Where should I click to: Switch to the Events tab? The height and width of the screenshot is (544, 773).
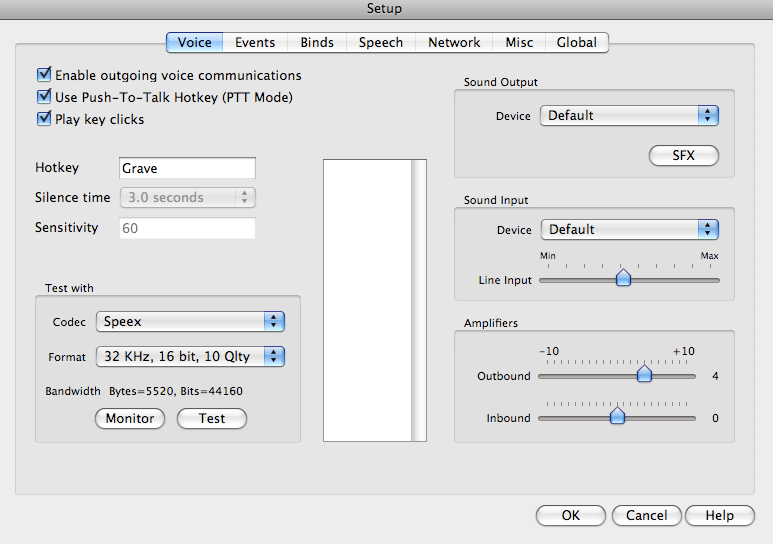coord(255,43)
